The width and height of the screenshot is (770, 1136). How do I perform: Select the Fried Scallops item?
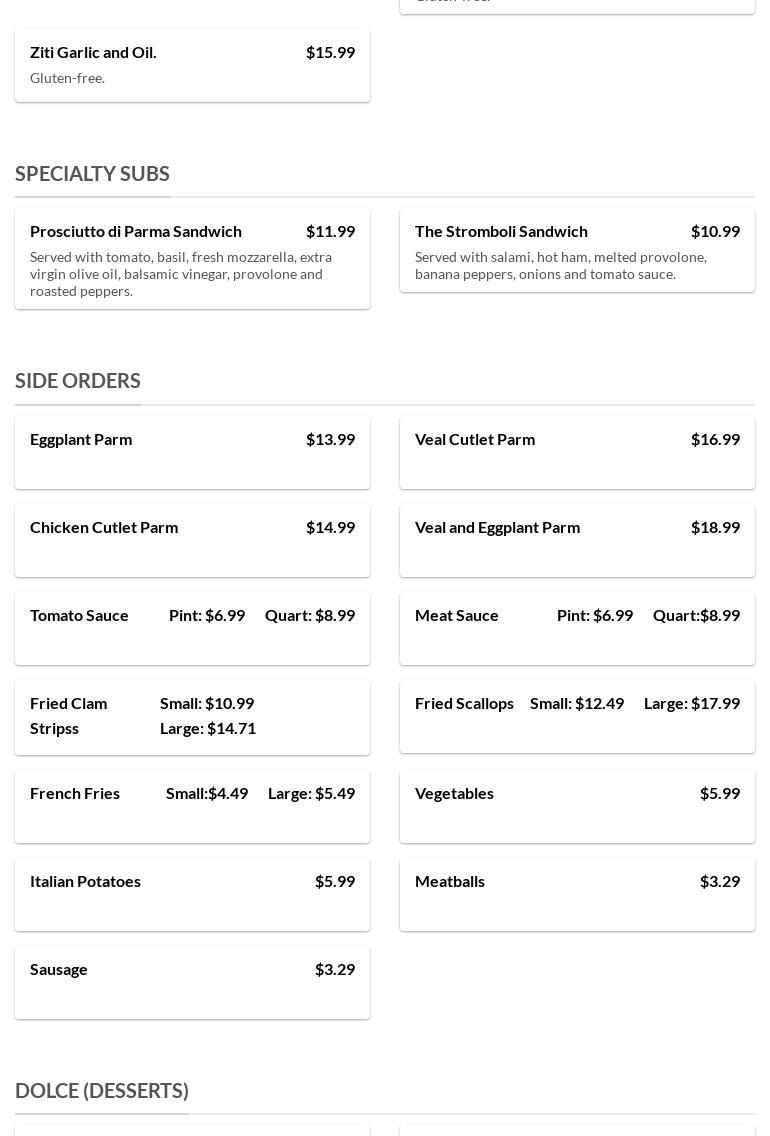coord(577,716)
